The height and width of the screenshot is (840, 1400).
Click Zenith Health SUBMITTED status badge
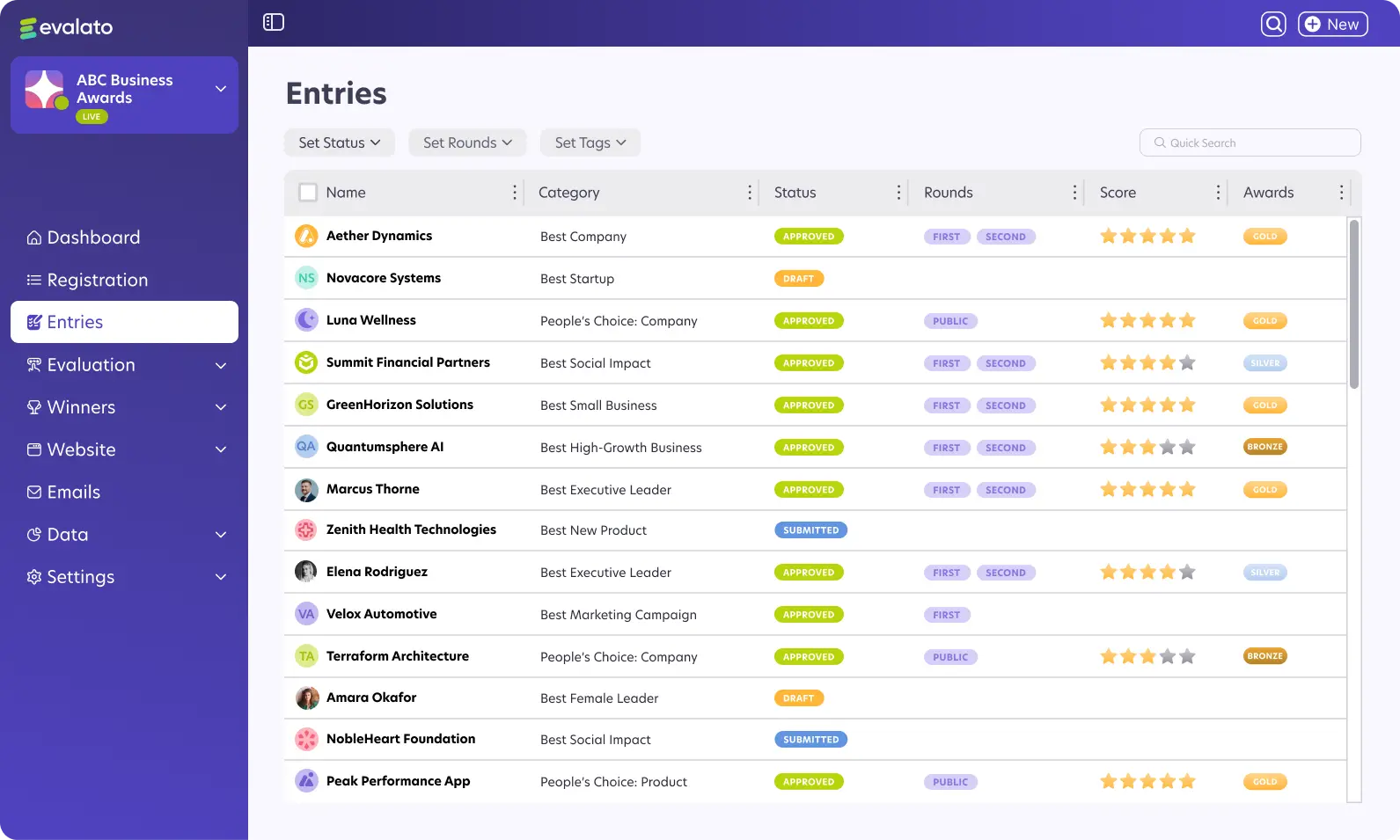click(x=810, y=530)
